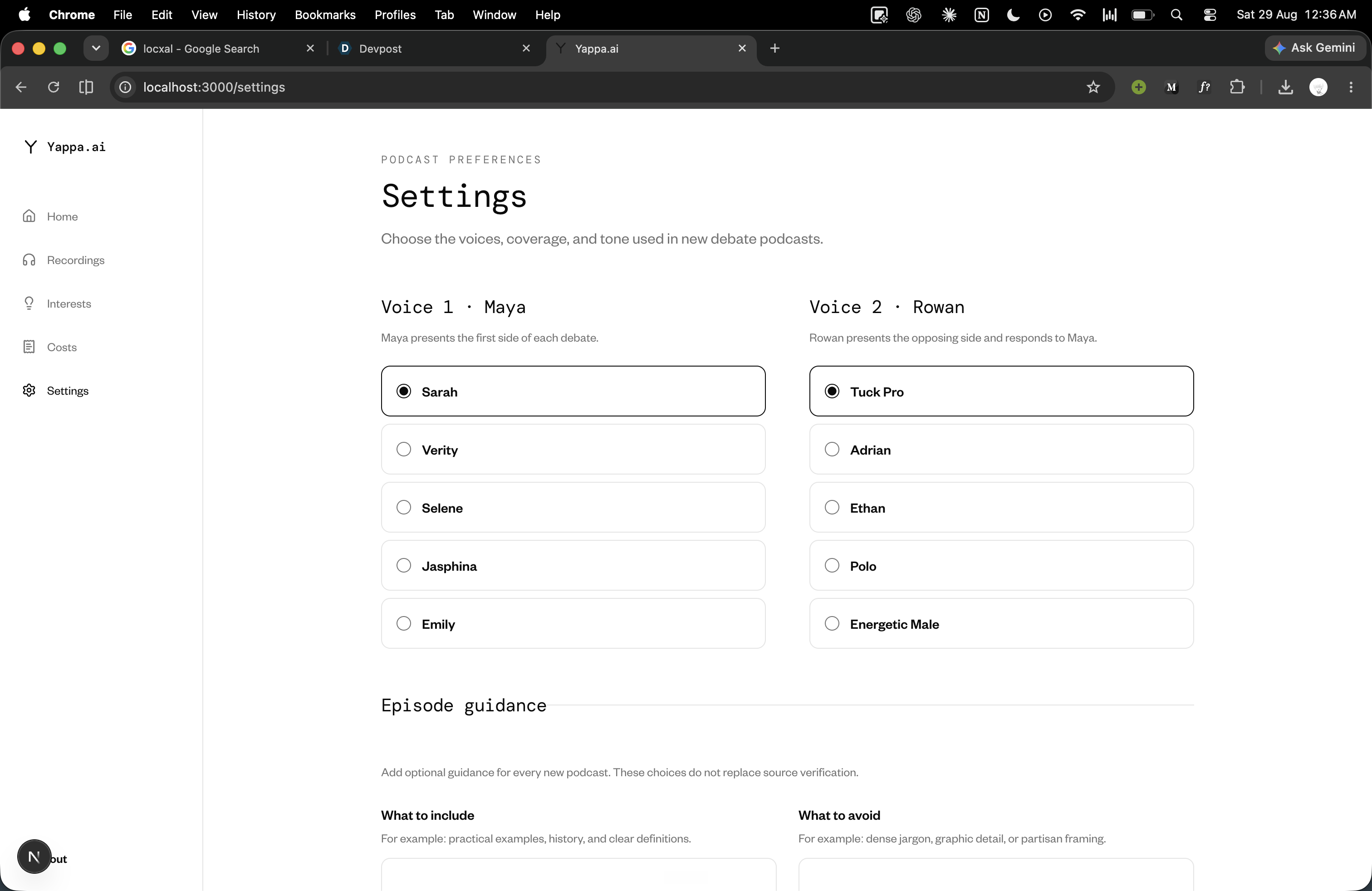Switch to the Devpost tab
The width and height of the screenshot is (1372, 891).
(433, 49)
